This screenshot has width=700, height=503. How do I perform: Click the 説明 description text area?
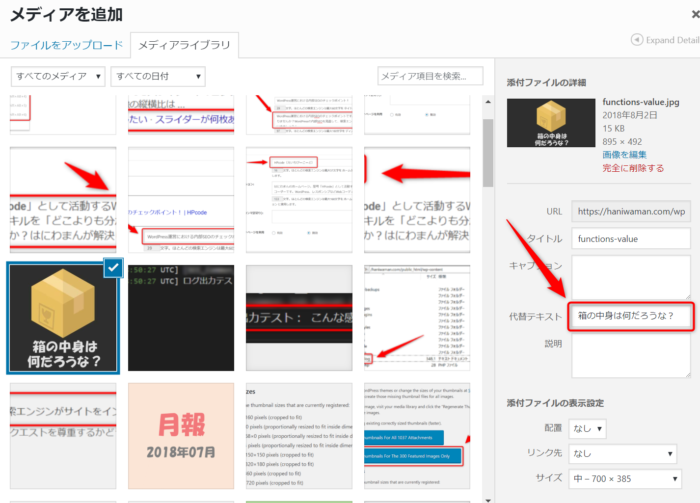coord(630,356)
